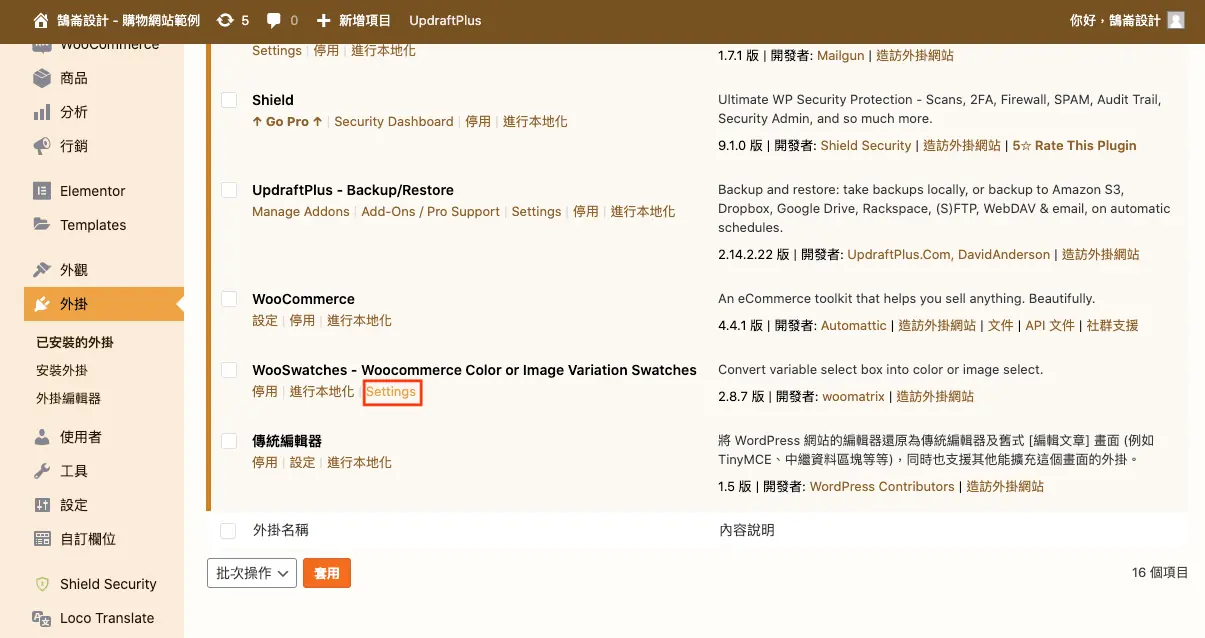This screenshot has height=638, width=1205.
Task: Click the 5☆ Rate This Plugin link
Action: [x=1075, y=145]
